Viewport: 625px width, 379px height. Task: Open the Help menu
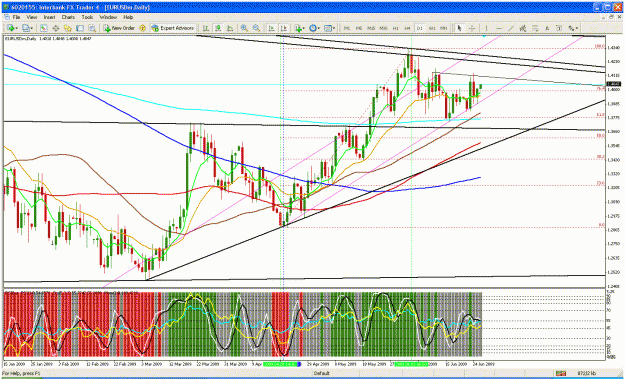(x=128, y=18)
